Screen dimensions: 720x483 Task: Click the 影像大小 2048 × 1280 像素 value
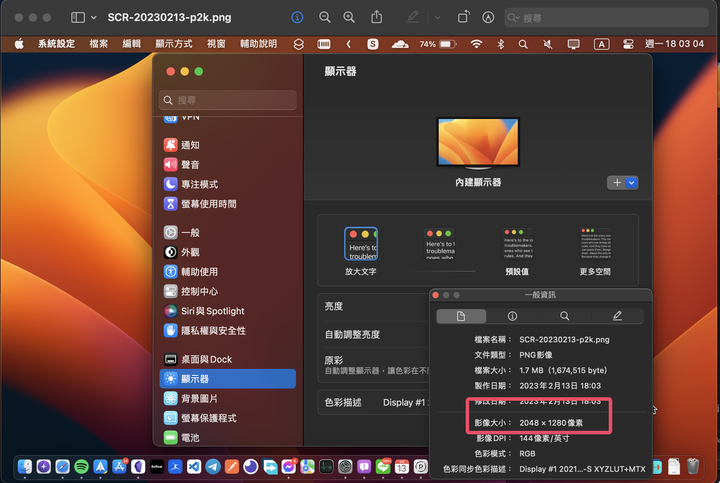click(x=551, y=423)
